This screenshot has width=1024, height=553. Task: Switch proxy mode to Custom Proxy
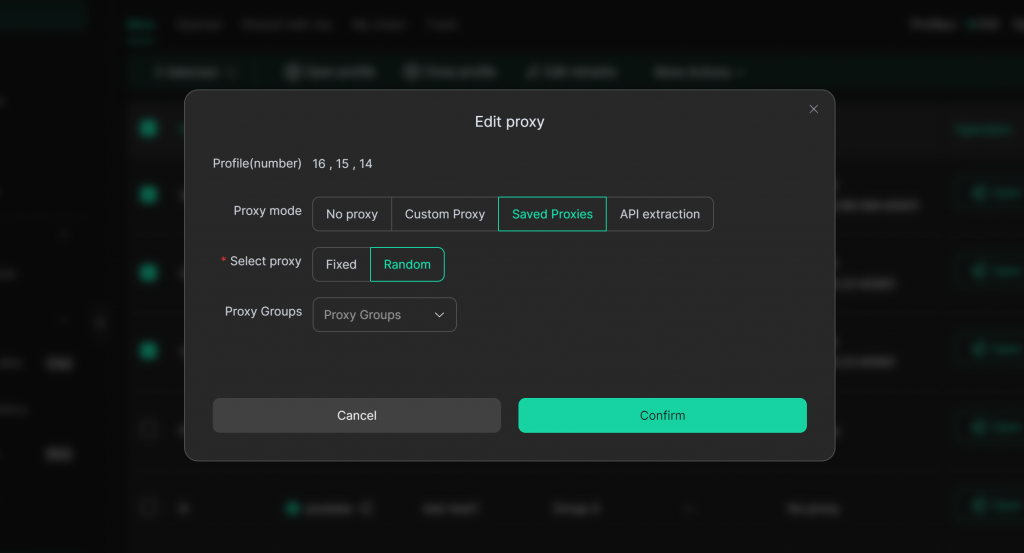(444, 214)
